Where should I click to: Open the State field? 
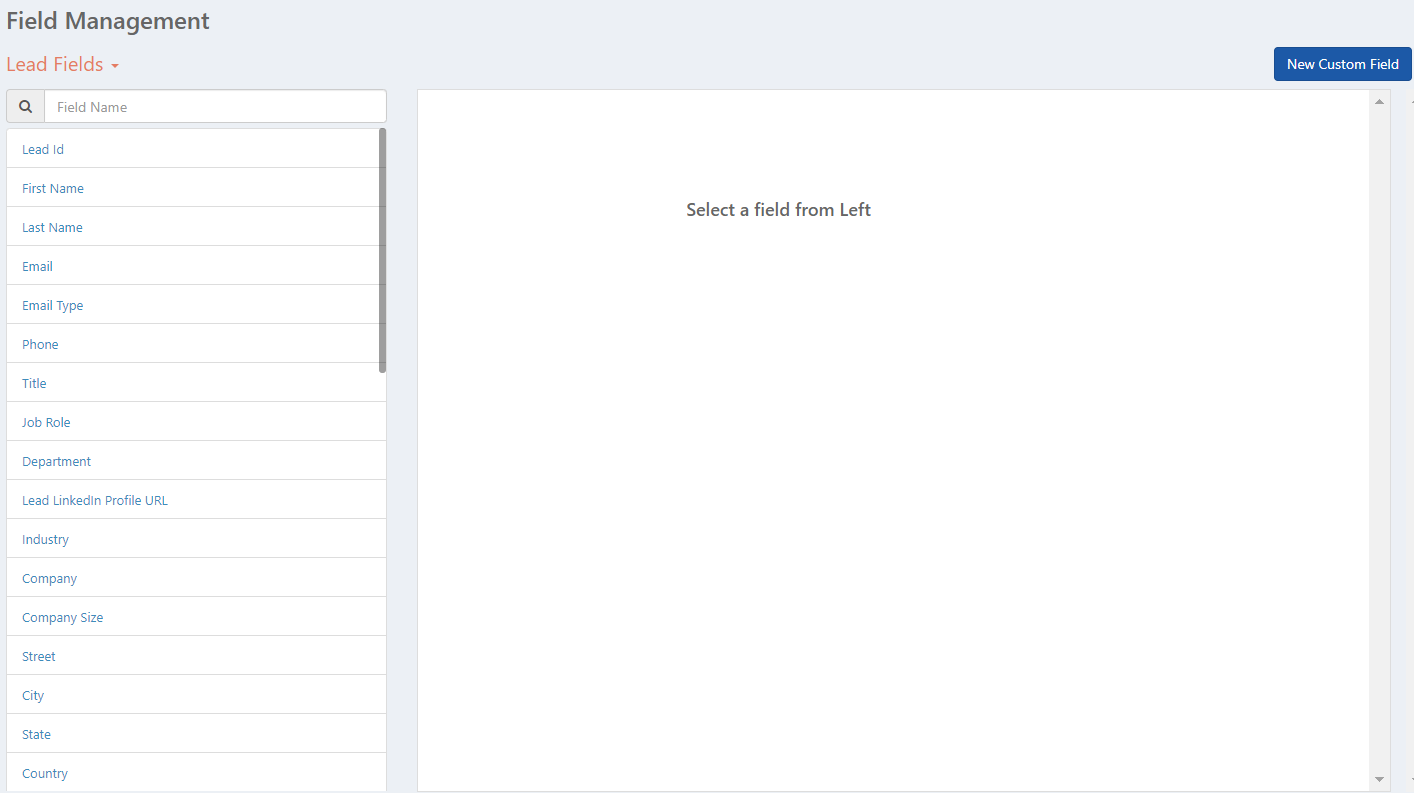(196, 734)
